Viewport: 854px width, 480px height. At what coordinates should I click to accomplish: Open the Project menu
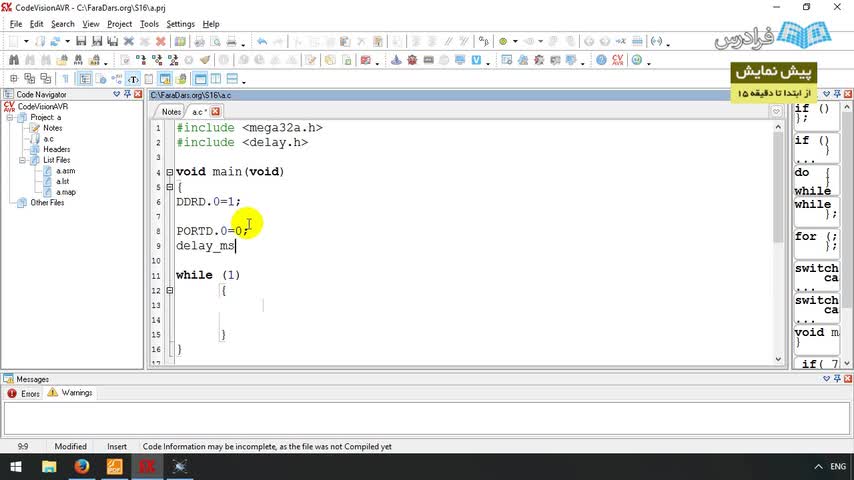pos(119,24)
